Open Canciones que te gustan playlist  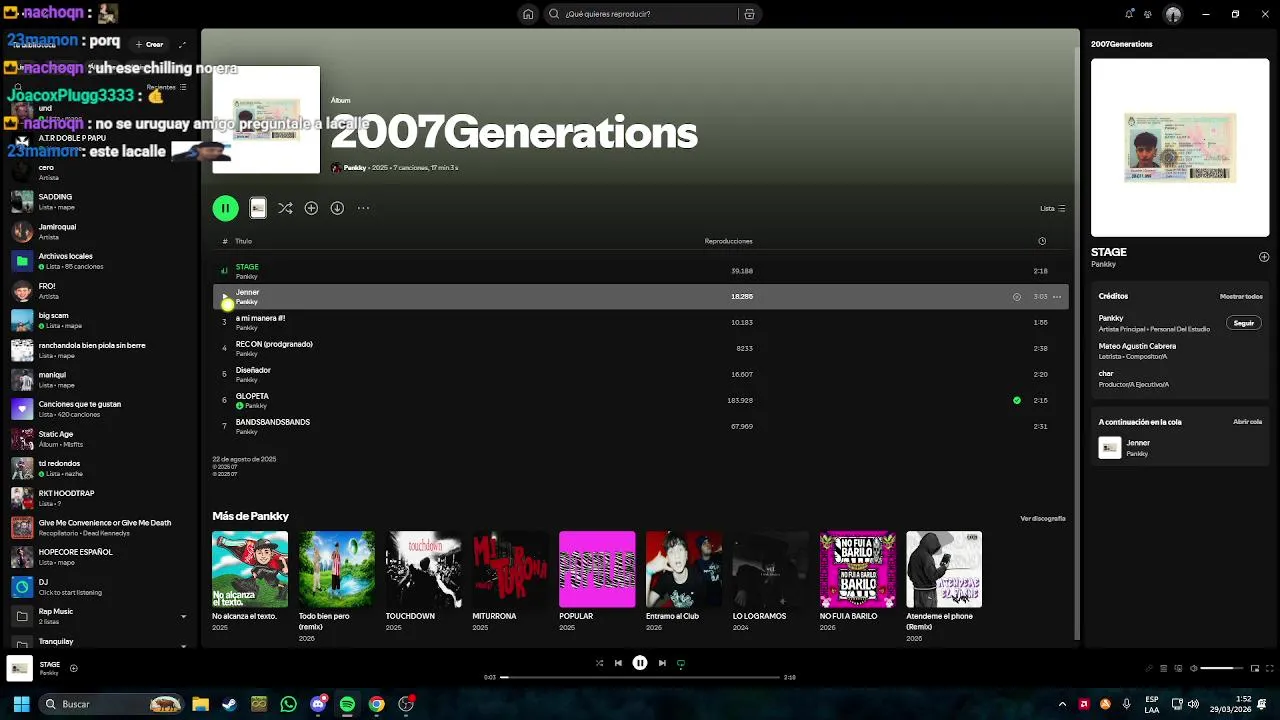[x=98, y=408]
